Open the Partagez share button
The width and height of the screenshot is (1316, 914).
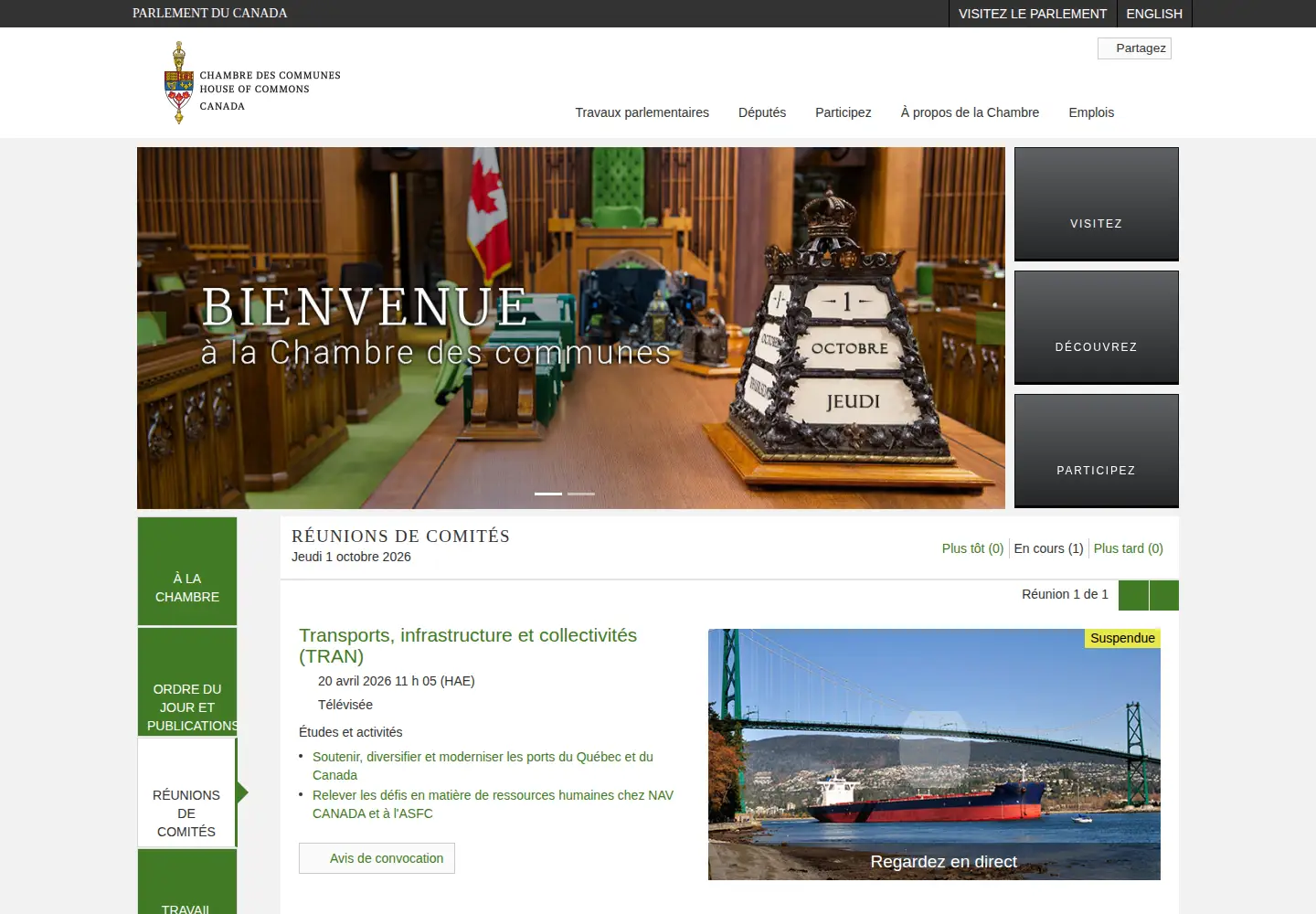[x=1134, y=48]
